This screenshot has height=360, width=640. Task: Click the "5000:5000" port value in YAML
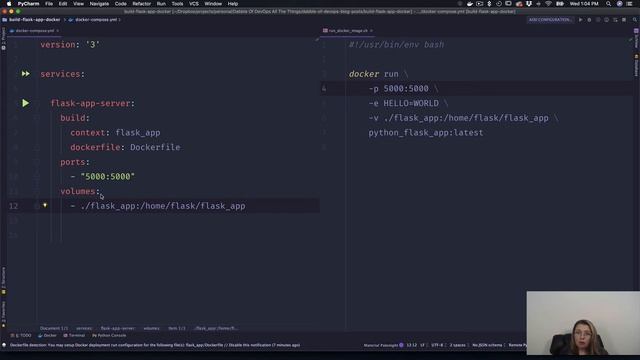[108, 176]
